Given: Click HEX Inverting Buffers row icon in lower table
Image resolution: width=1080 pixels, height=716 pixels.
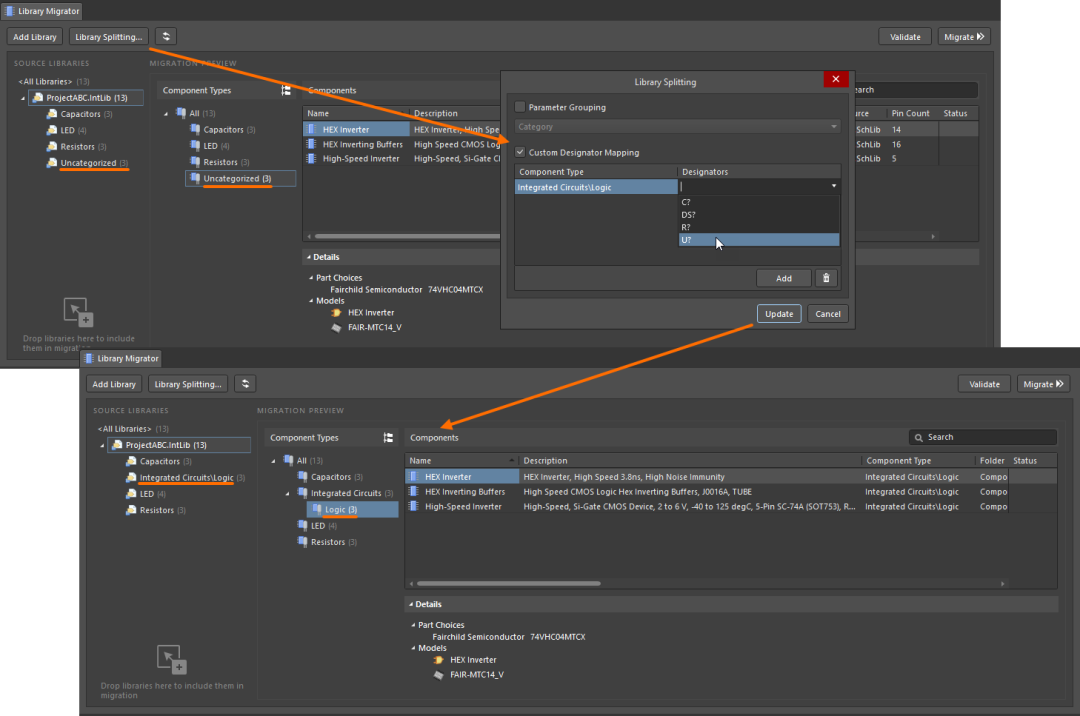Looking at the screenshot, I should (413, 492).
